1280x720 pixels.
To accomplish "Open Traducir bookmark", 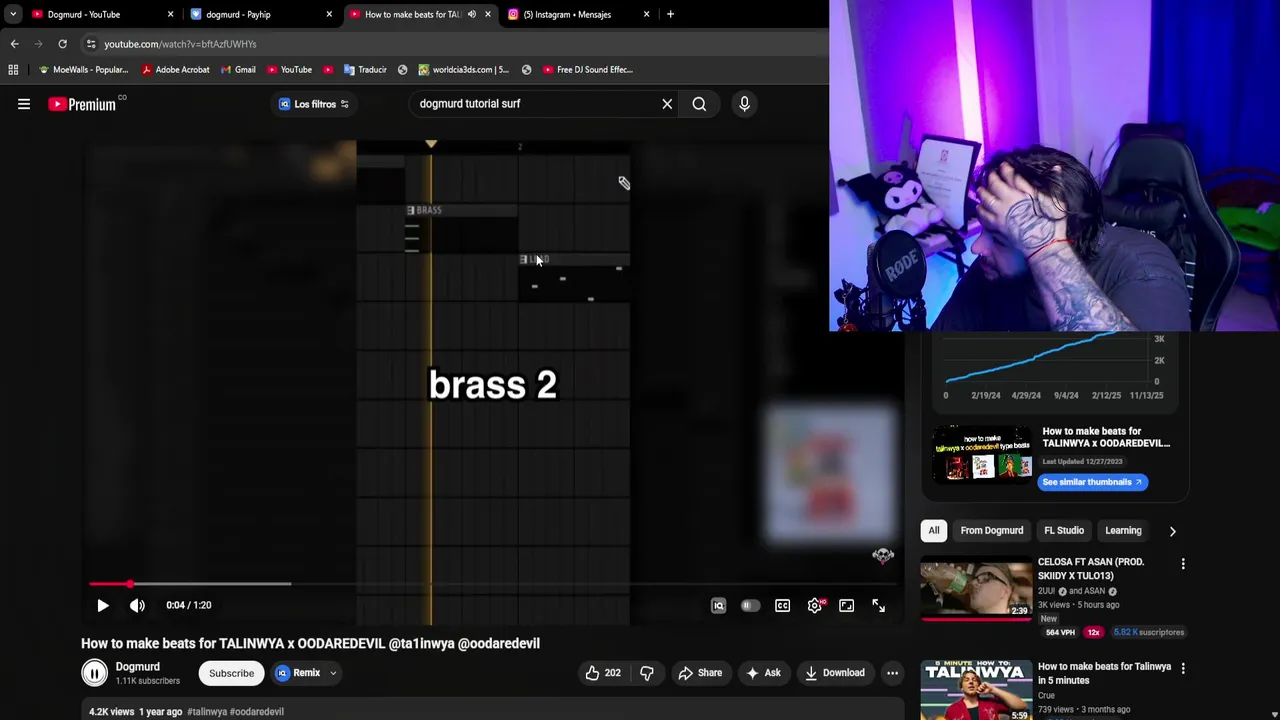I will [x=364, y=70].
